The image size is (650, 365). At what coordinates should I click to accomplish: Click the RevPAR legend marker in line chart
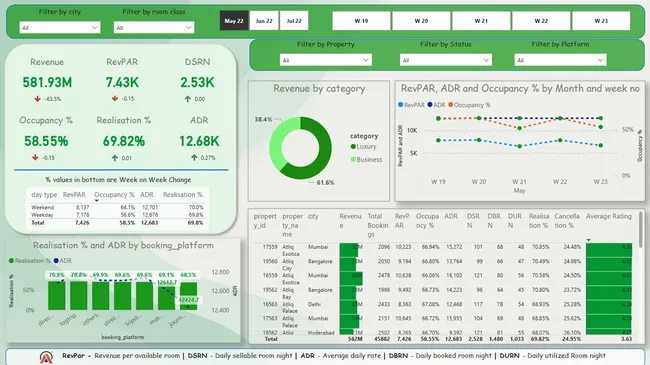tap(400, 105)
